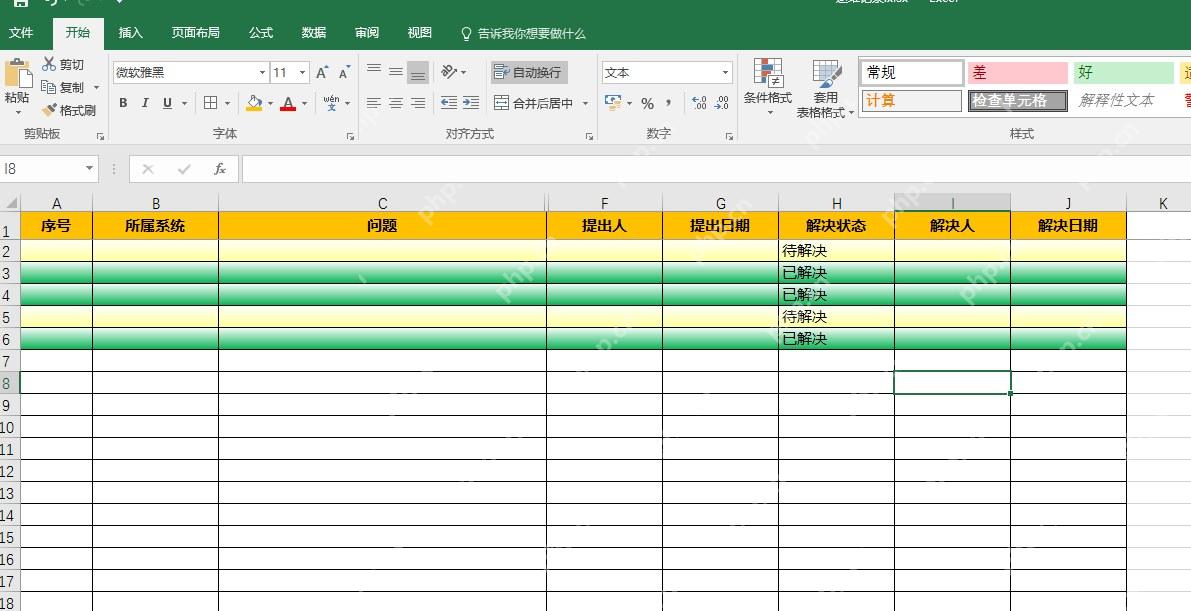Activate the 格式刷 format painter
This screenshot has width=1191, height=611.
point(68,110)
